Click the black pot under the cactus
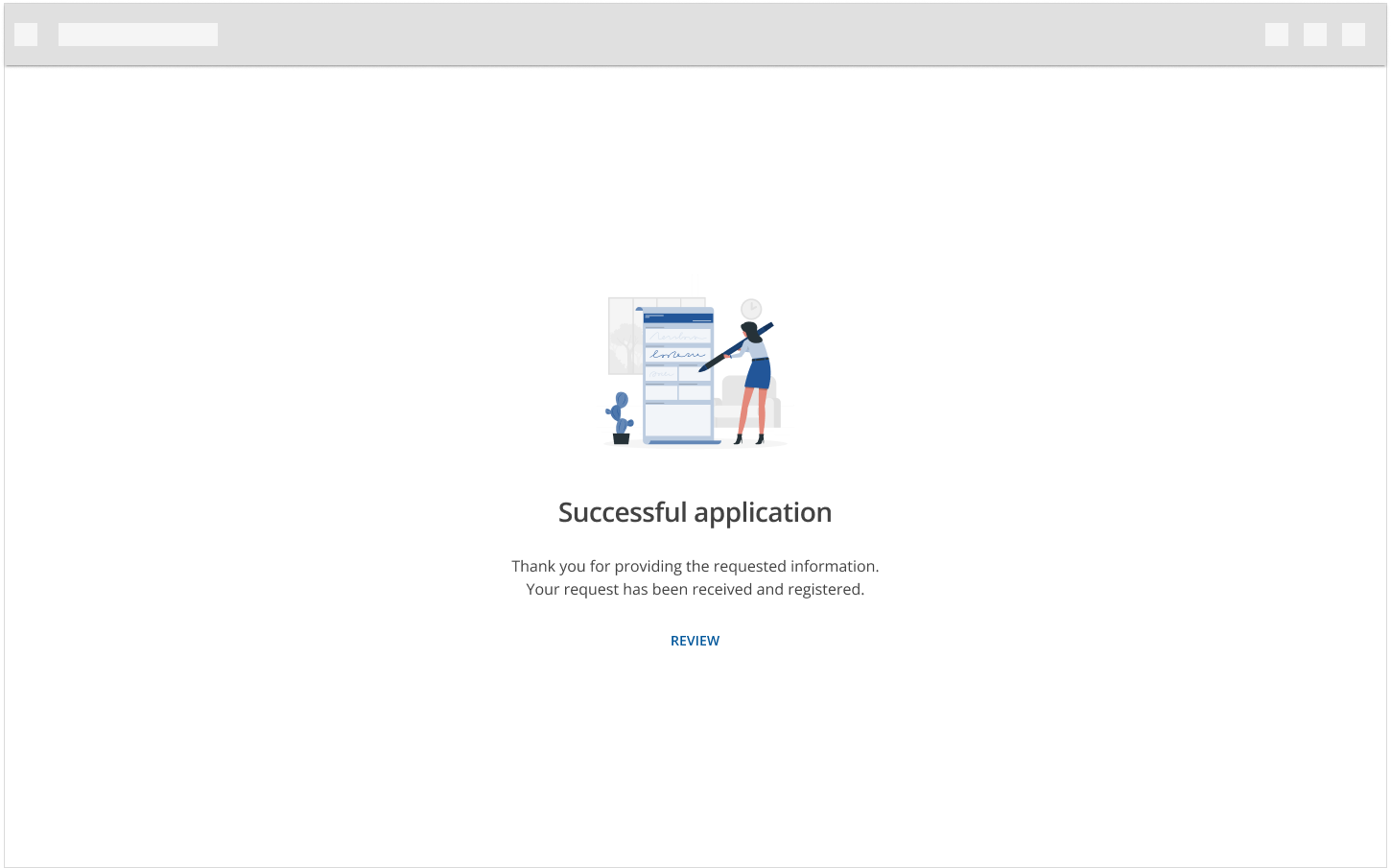This screenshot has height=868, width=1391. (621, 439)
